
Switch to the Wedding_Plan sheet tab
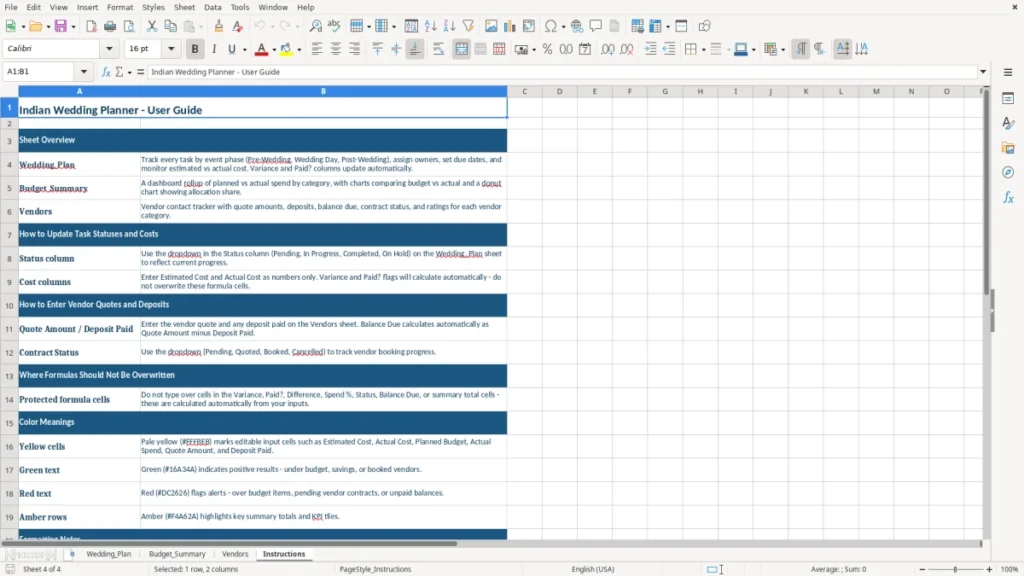[x=108, y=554]
